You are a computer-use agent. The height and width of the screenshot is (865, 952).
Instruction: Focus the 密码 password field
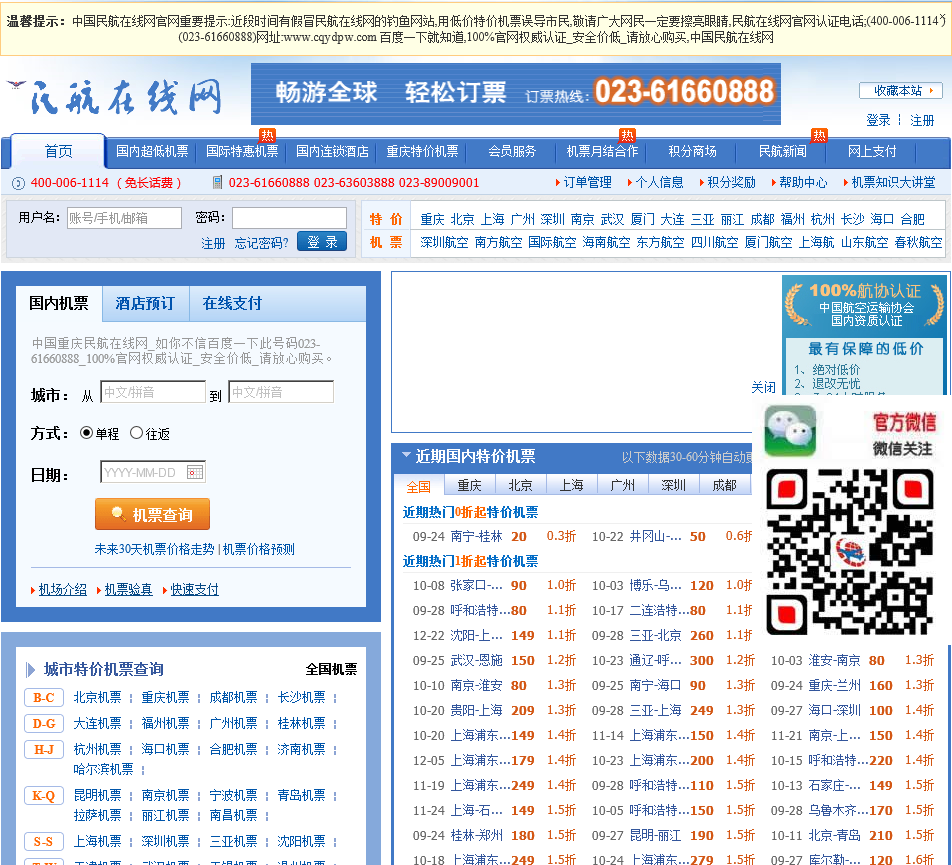tap(289, 218)
